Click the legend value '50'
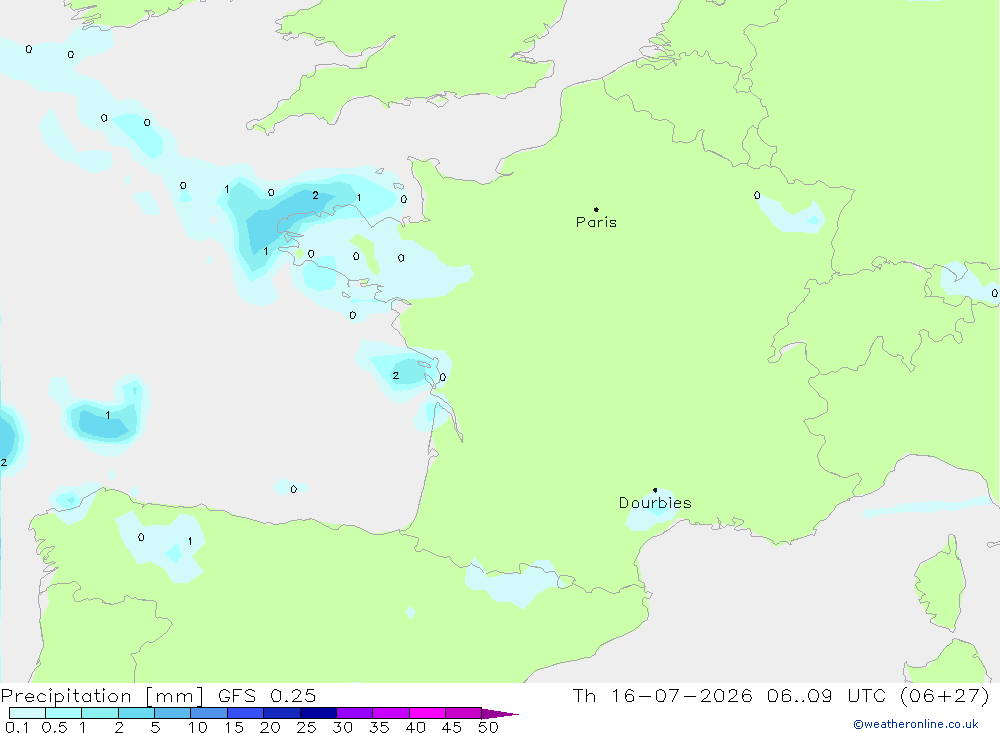This screenshot has width=1000, height=733. pos(488,727)
